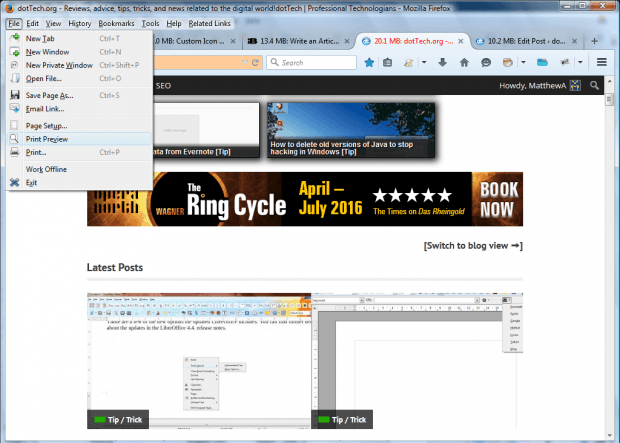The image size is (620, 443).
Task: Click the Email Link envelope icon
Action: (x=15, y=108)
